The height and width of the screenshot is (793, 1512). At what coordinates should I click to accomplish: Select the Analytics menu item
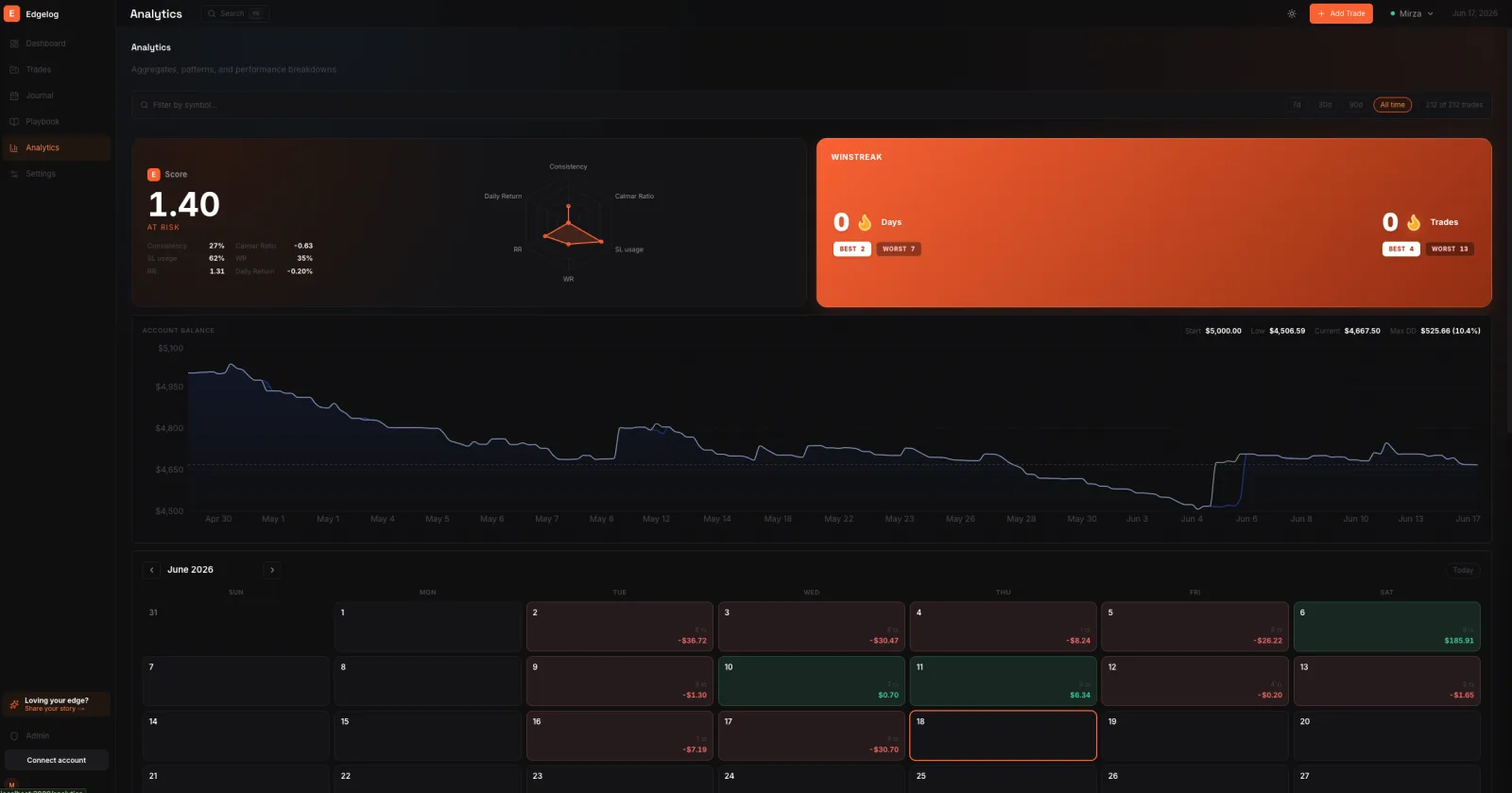[57, 147]
